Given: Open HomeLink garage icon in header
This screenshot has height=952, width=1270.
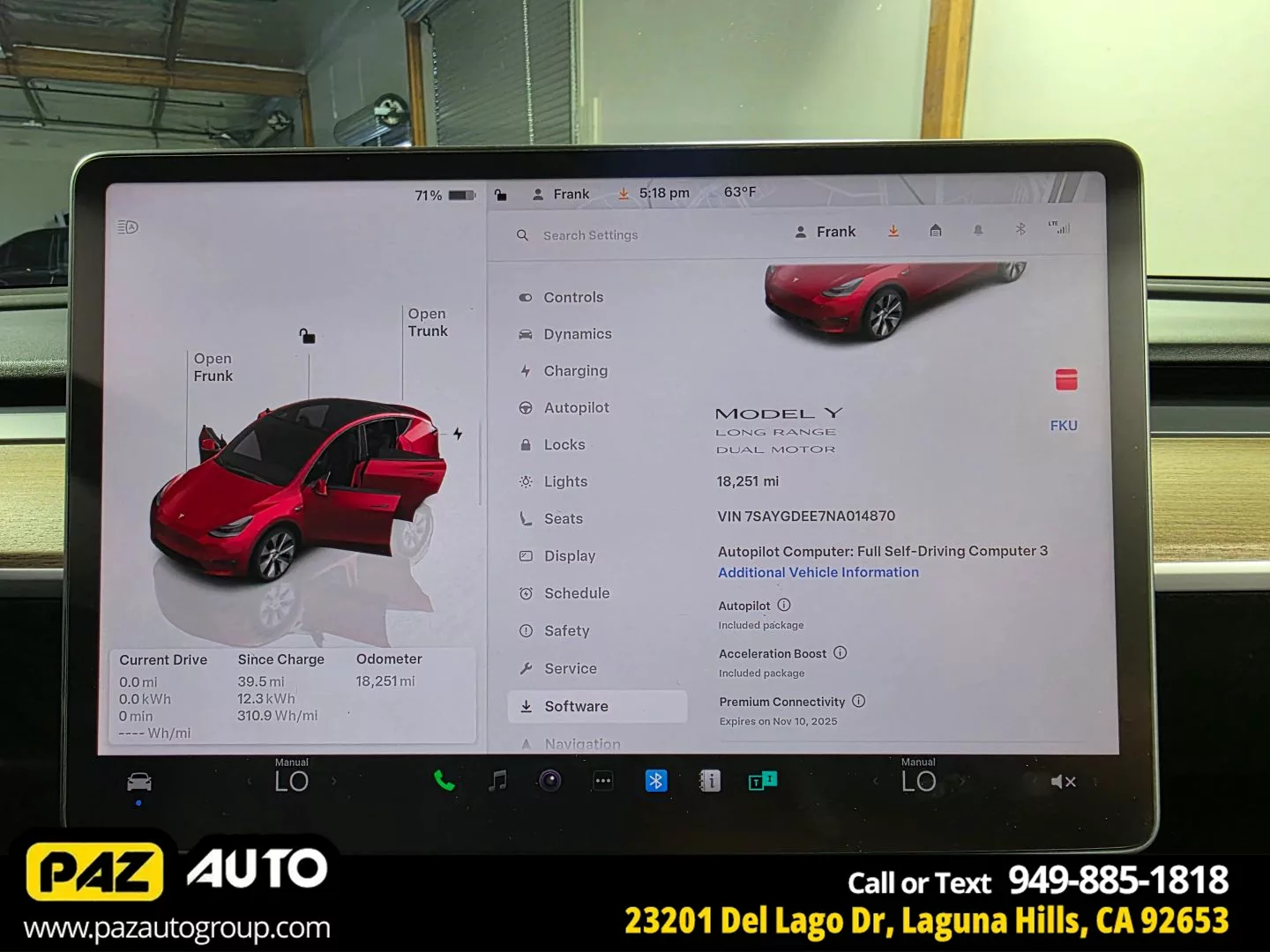Looking at the screenshot, I should click(x=936, y=231).
